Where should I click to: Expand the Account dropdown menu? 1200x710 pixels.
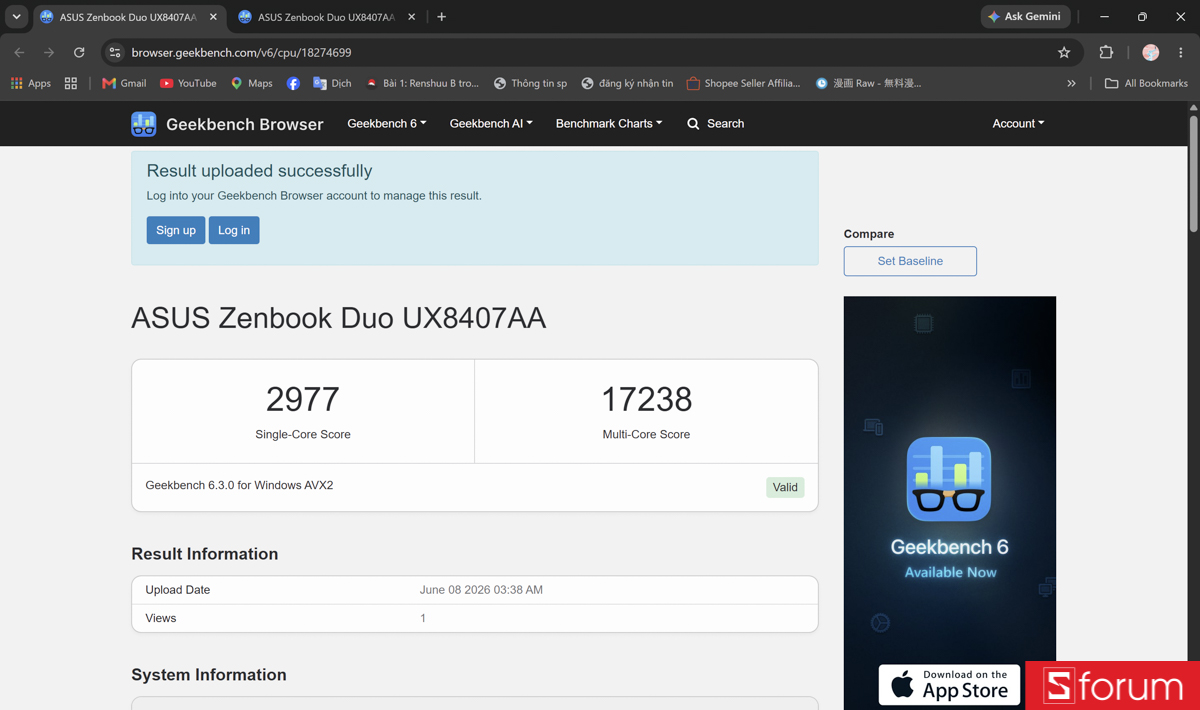click(1018, 124)
